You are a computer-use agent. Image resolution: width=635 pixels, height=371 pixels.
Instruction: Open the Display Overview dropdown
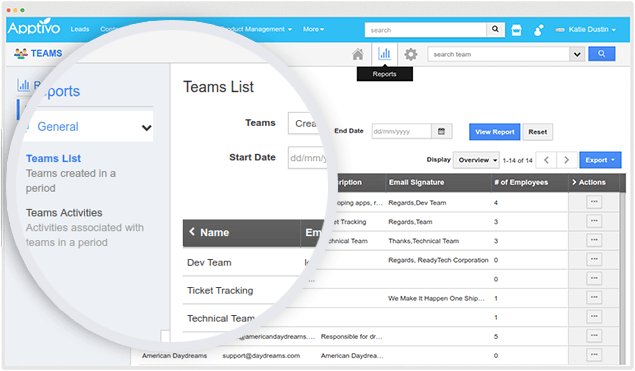point(476,160)
